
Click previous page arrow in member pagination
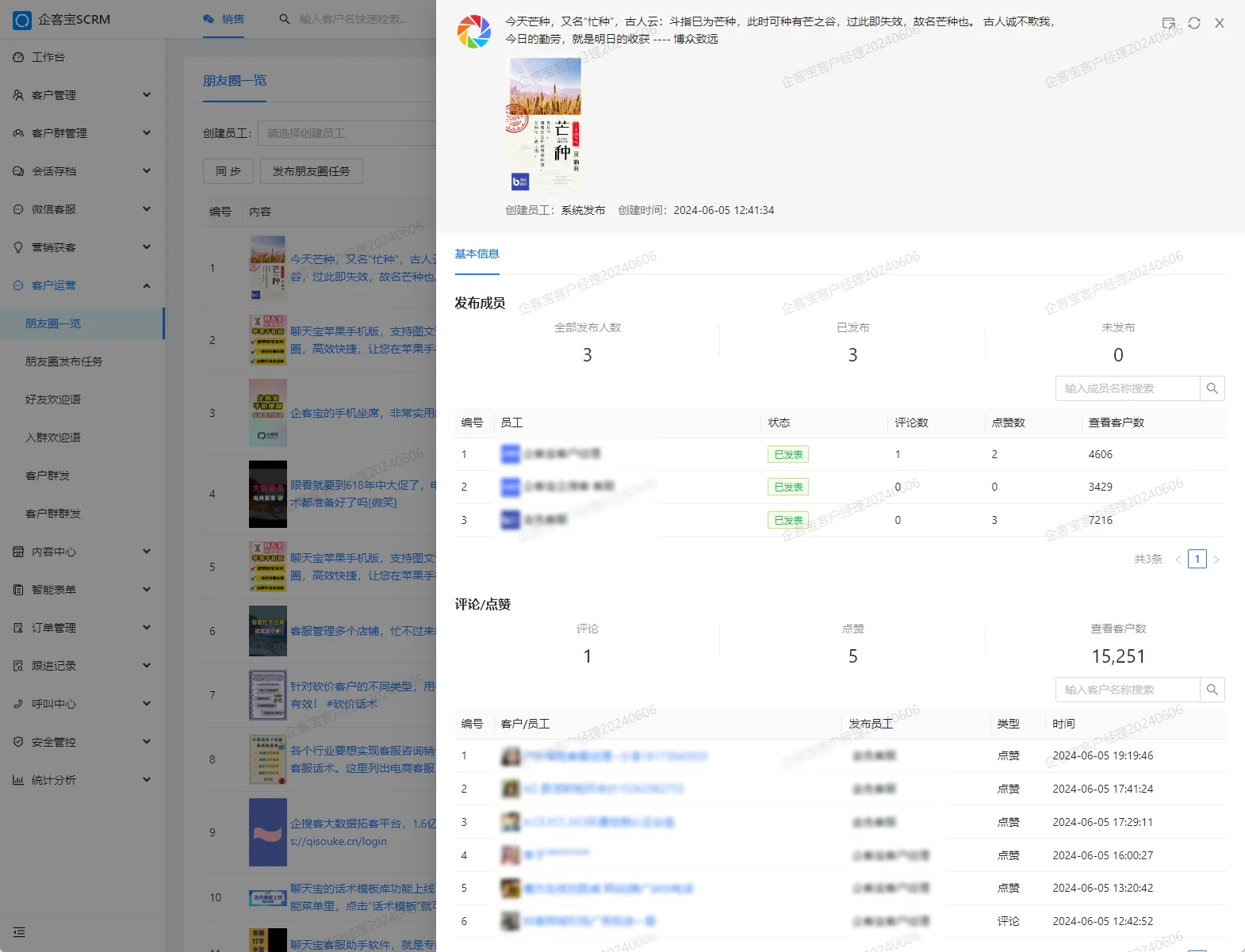[x=1178, y=560]
